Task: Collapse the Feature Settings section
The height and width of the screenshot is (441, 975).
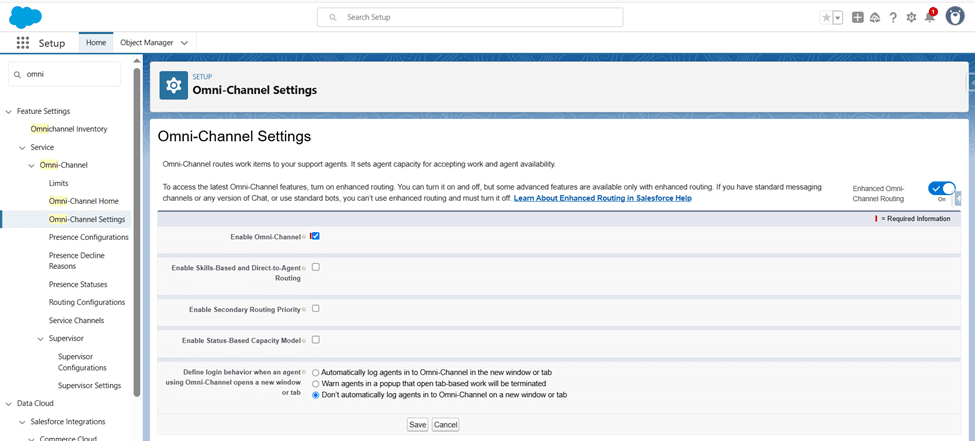Action: tap(9, 111)
